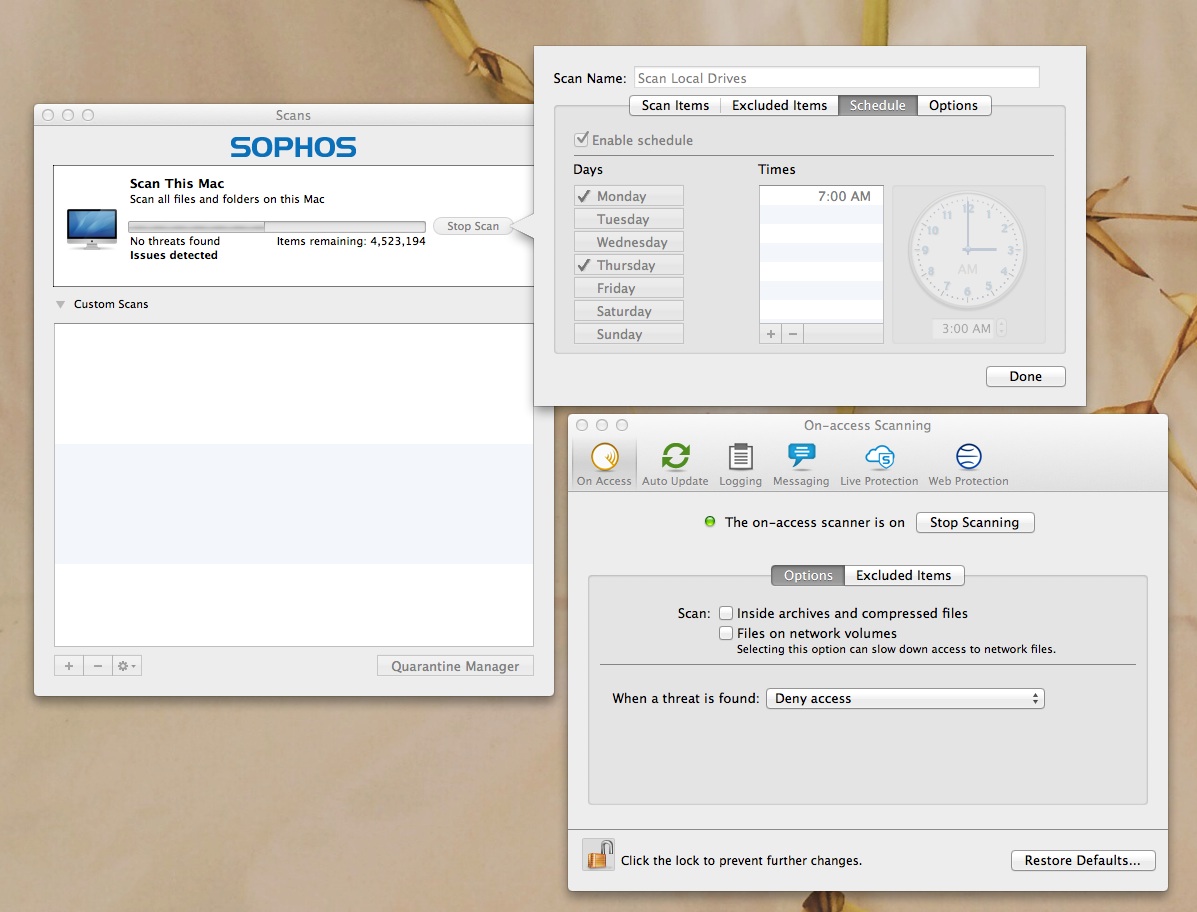Click the Stop Scan button
This screenshot has width=1197, height=912.
point(473,226)
